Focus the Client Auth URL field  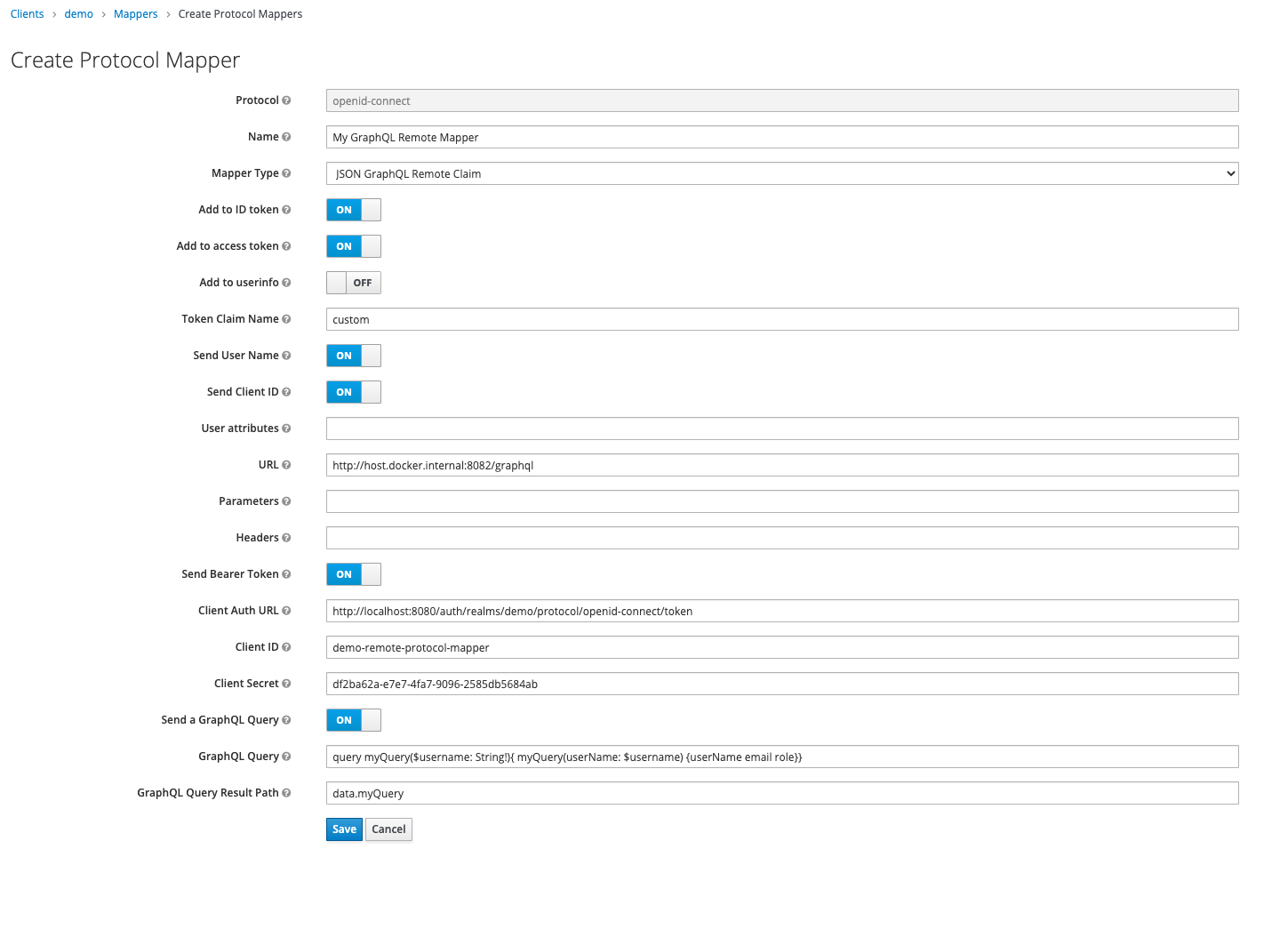coord(782,611)
